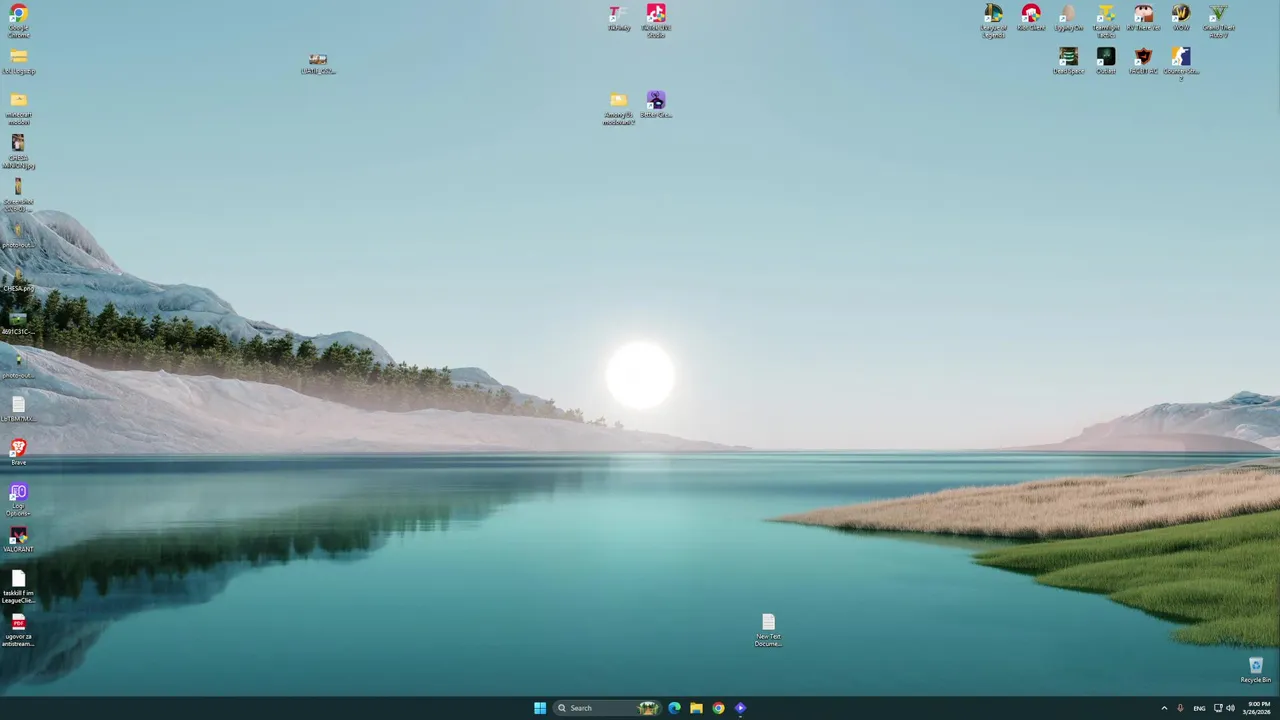1280x720 pixels.
Task: Open the purple app pinned on taskbar
Action: (740, 708)
